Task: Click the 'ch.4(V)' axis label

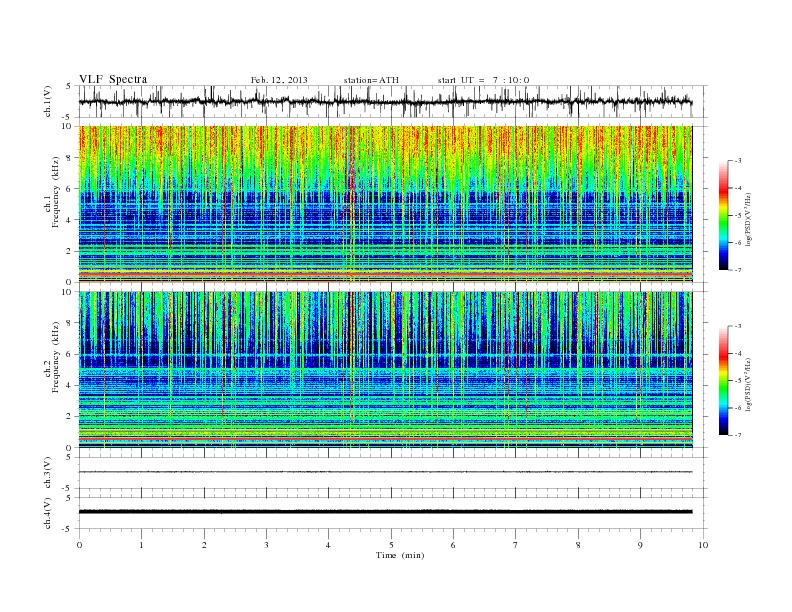Action: [48, 513]
